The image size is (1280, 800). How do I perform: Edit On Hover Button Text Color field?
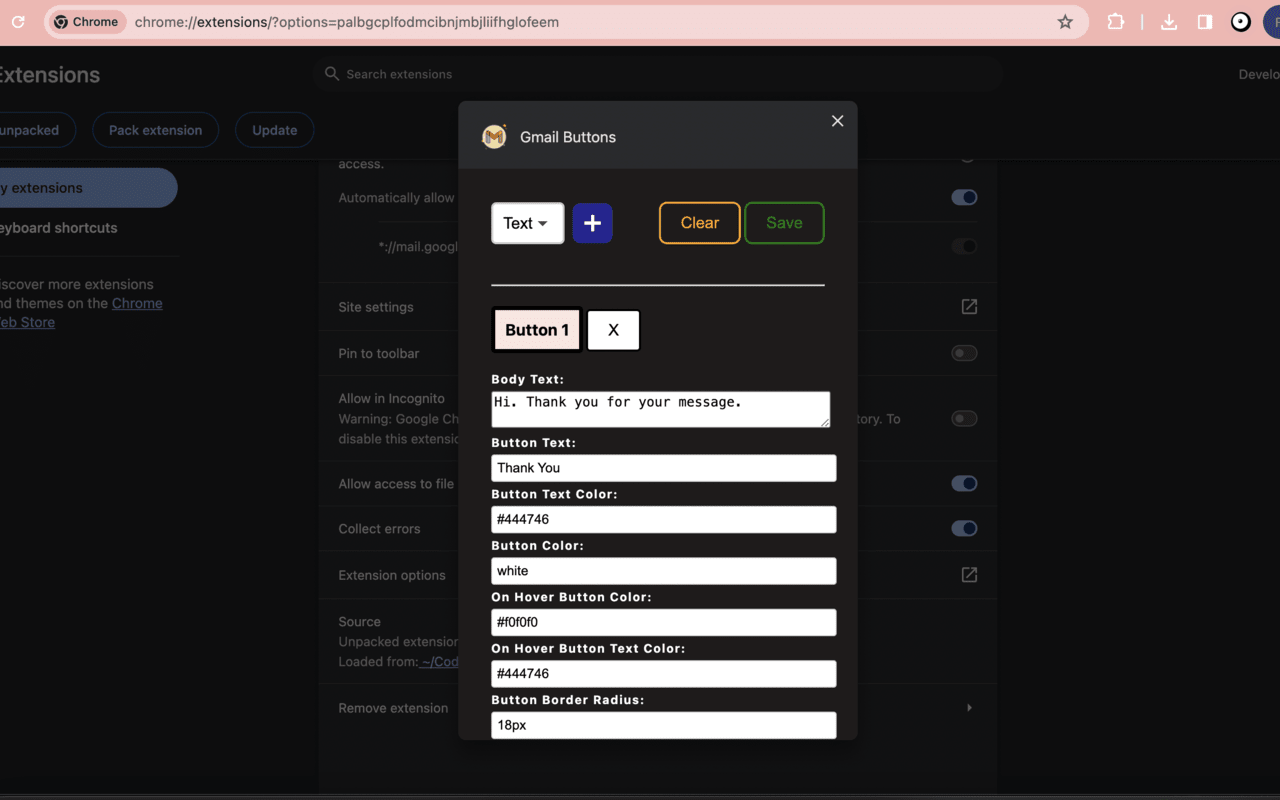tap(664, 674)
